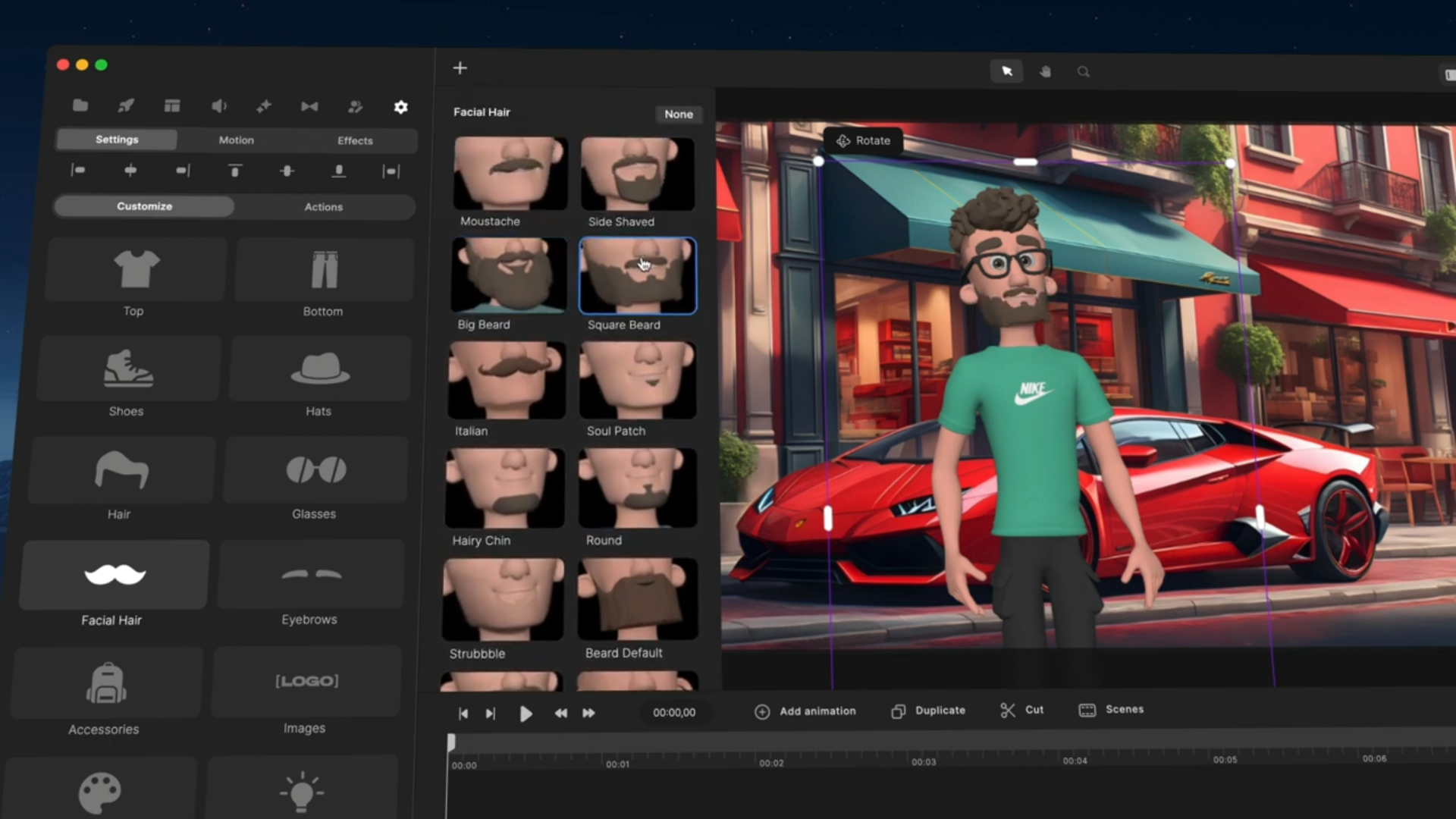Open the audio speaker icon
Viewport: 1456px width, 819px height.
pos(218,106)
